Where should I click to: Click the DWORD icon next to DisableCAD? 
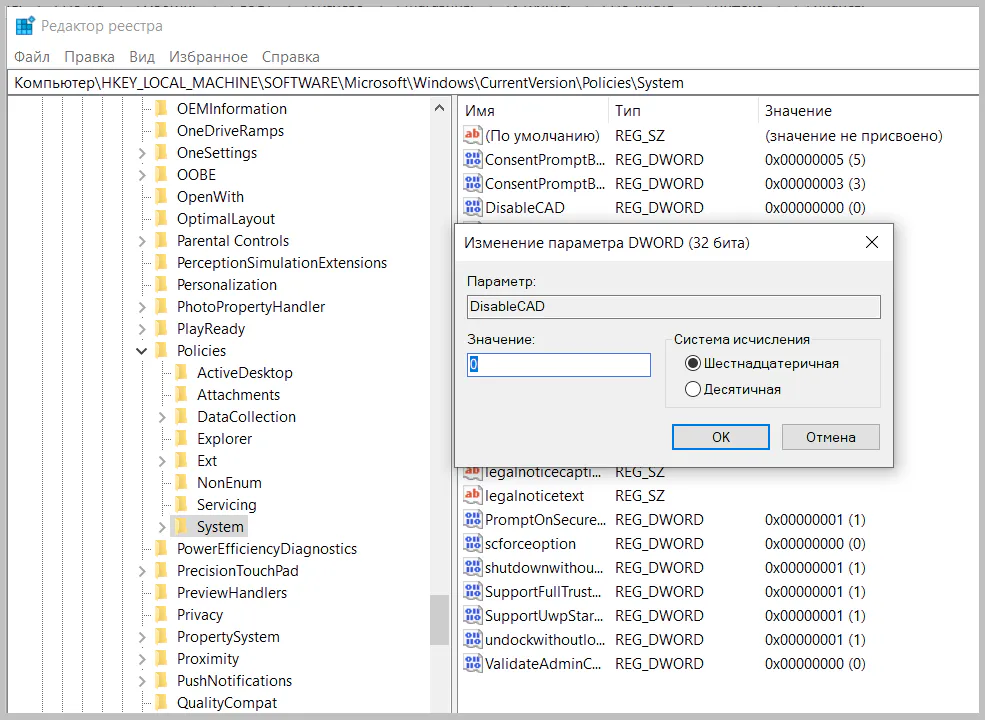tap(473, 208)
